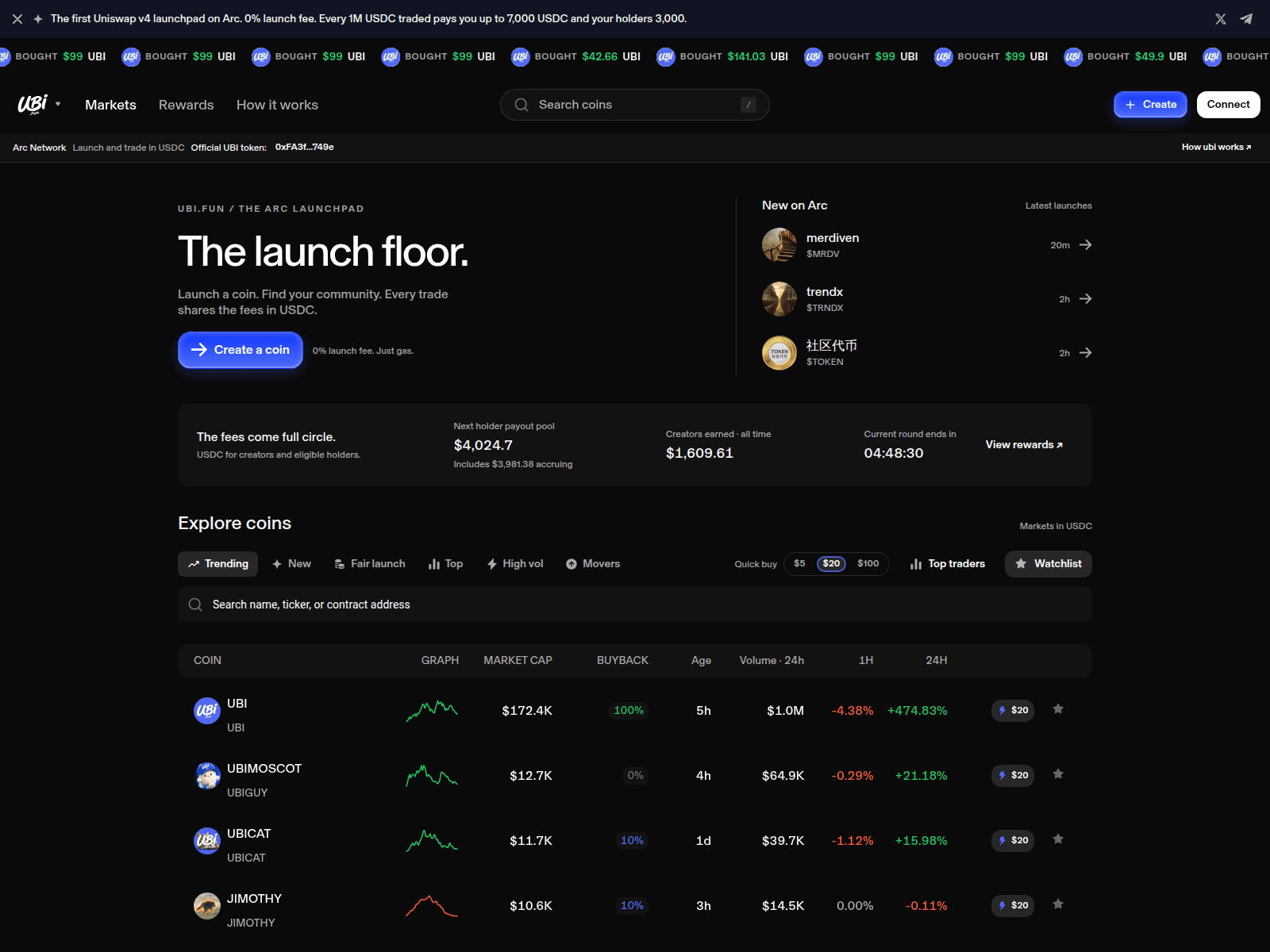This screenshot has width=1270, height=952.
Task: Click the Create a coin button
Action: pos(241,350)
